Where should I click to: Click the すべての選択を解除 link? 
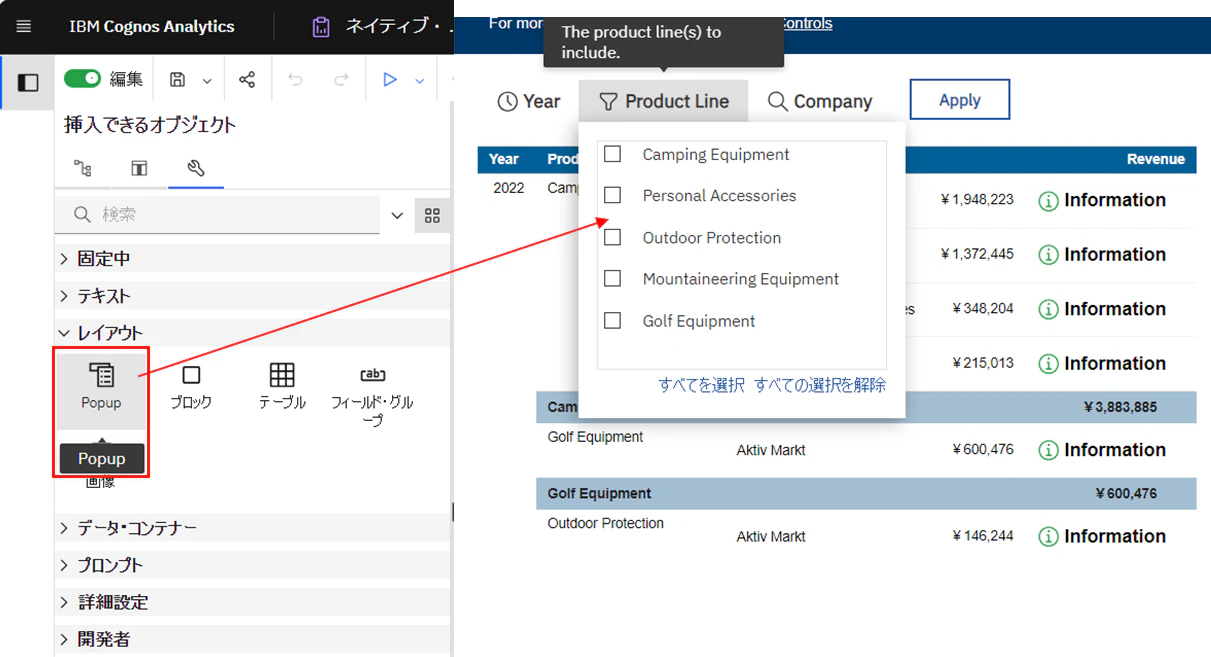820,385
